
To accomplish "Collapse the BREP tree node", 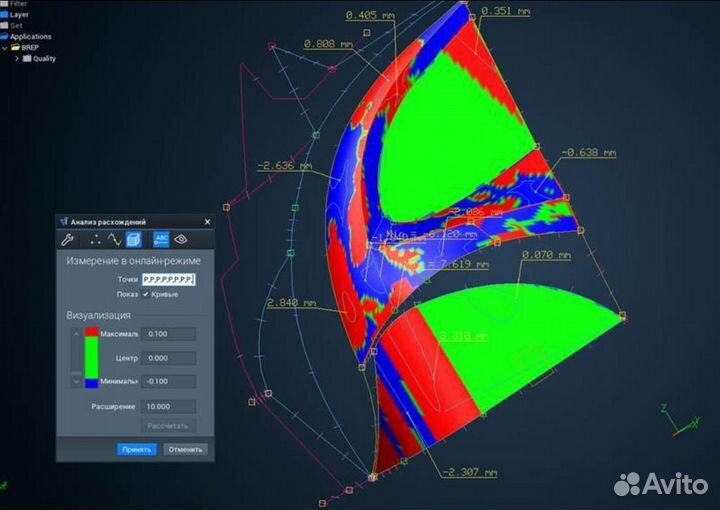I will click(x=5, y=47).
